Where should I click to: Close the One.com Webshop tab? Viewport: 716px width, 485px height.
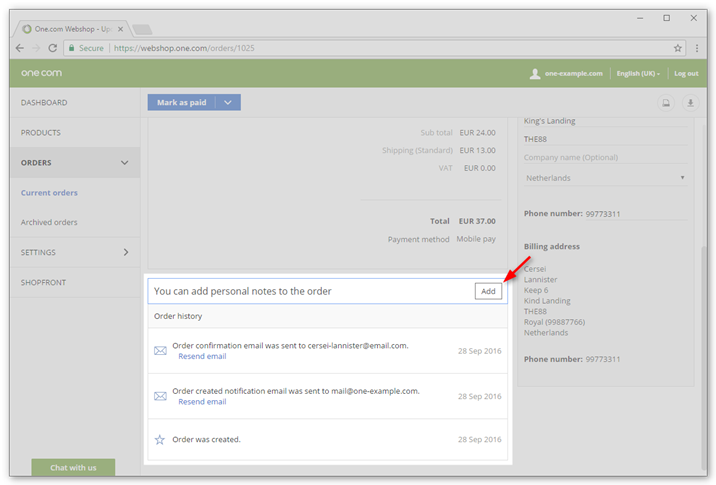(121, 29)
